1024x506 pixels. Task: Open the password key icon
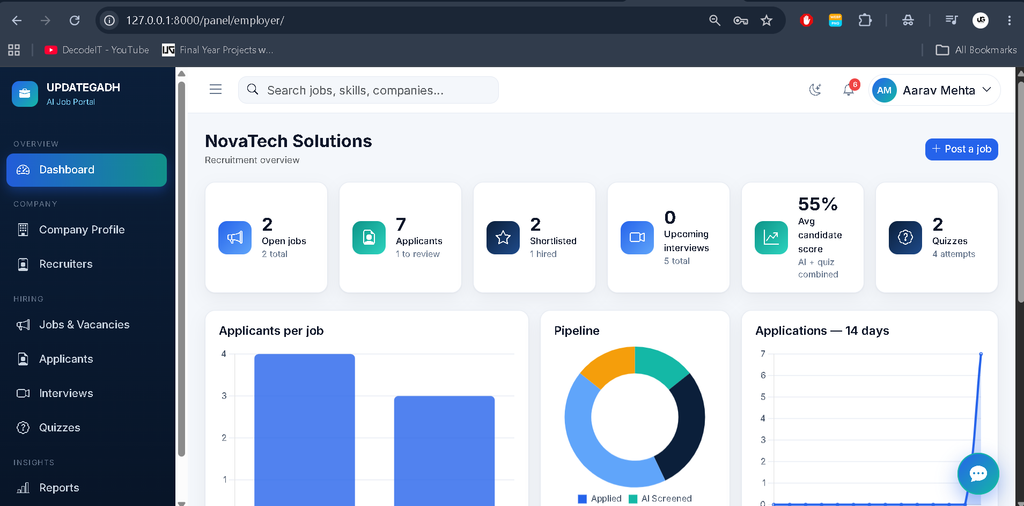click(x=741, y=20)
